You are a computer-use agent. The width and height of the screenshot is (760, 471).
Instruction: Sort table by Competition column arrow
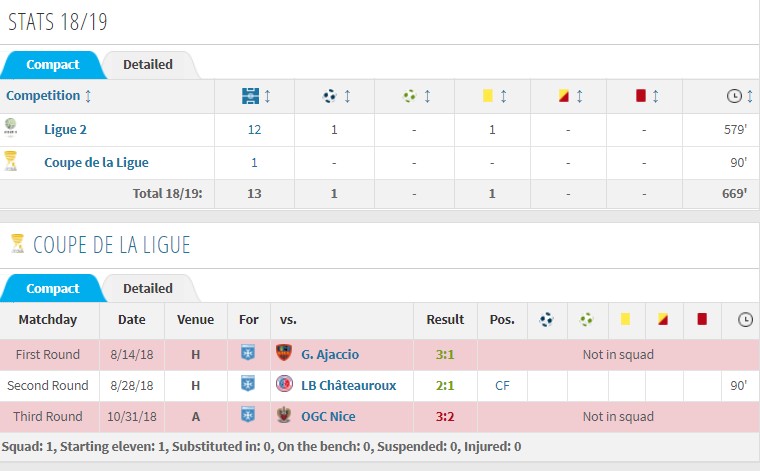(88, 96)
